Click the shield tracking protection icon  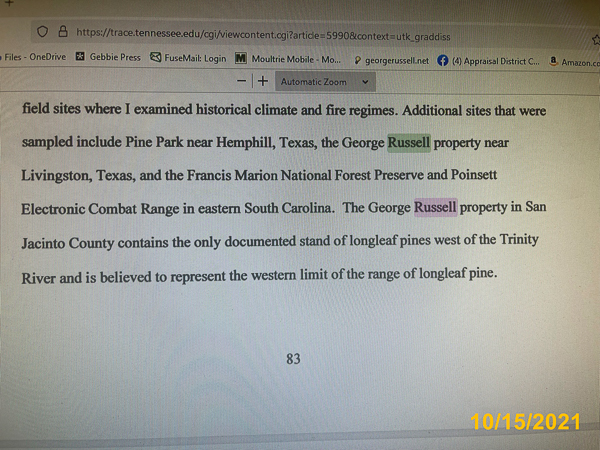[x=41, y=33]
